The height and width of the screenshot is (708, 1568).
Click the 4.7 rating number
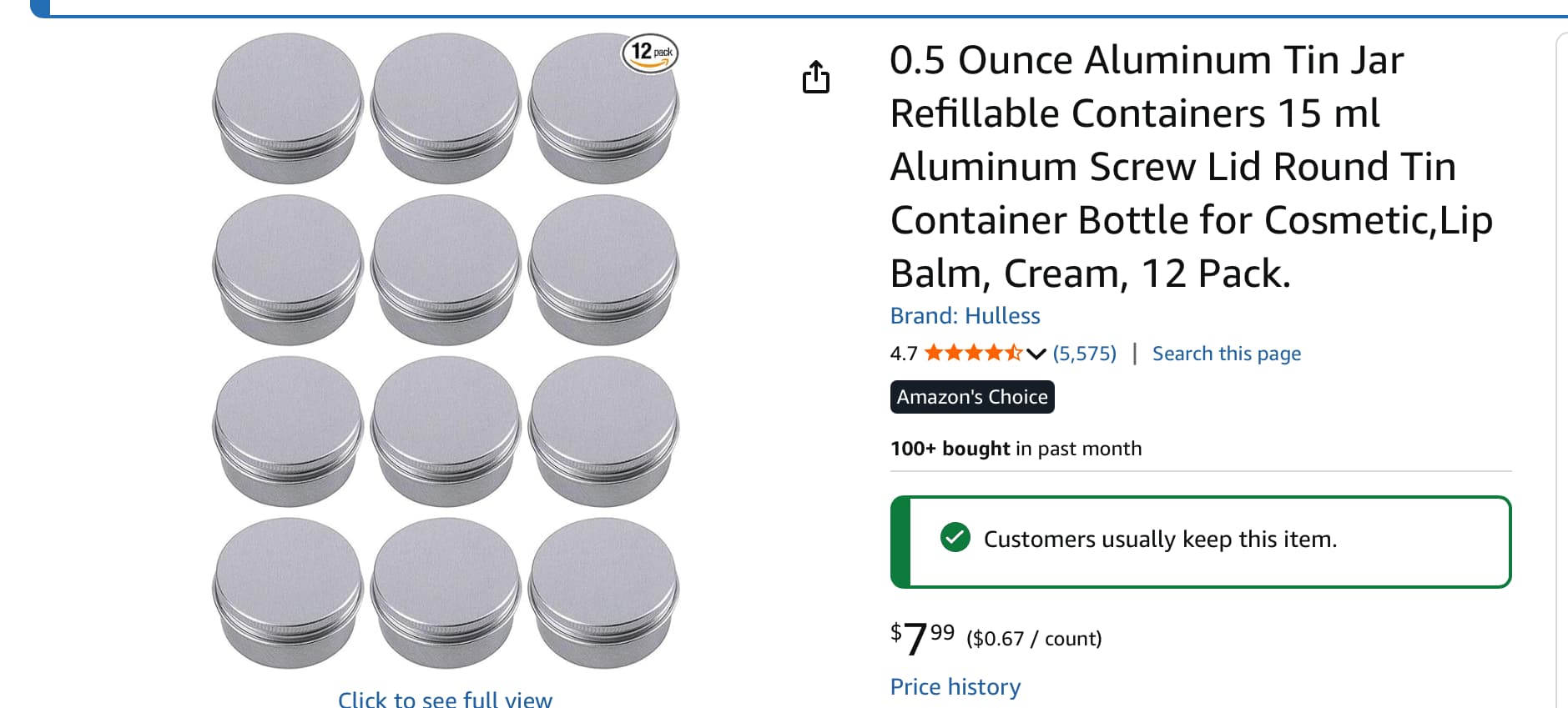pyautogui.click(x=903, y=354)
